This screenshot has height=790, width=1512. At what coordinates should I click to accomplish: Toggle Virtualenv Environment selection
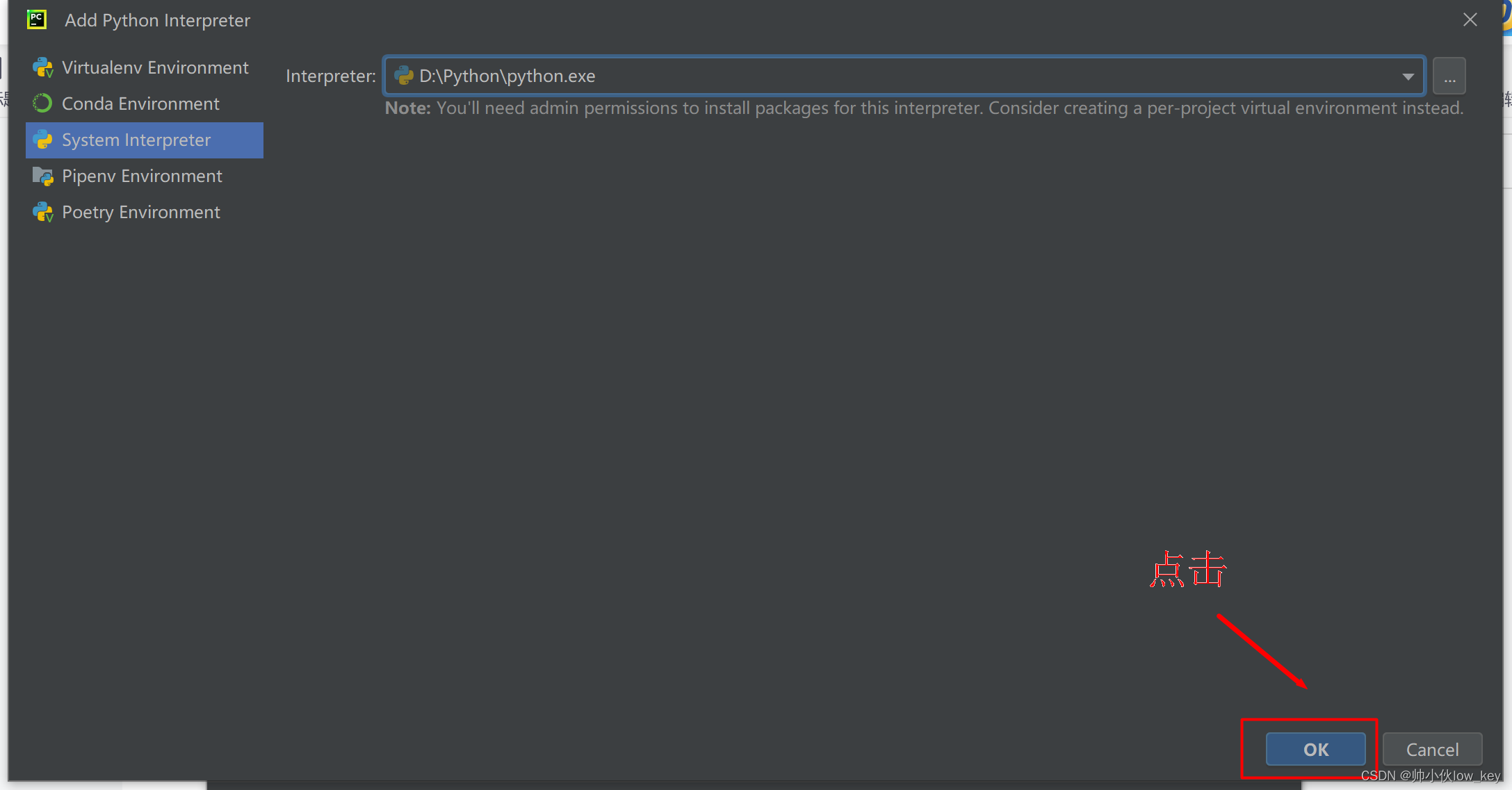click(155, 66)
